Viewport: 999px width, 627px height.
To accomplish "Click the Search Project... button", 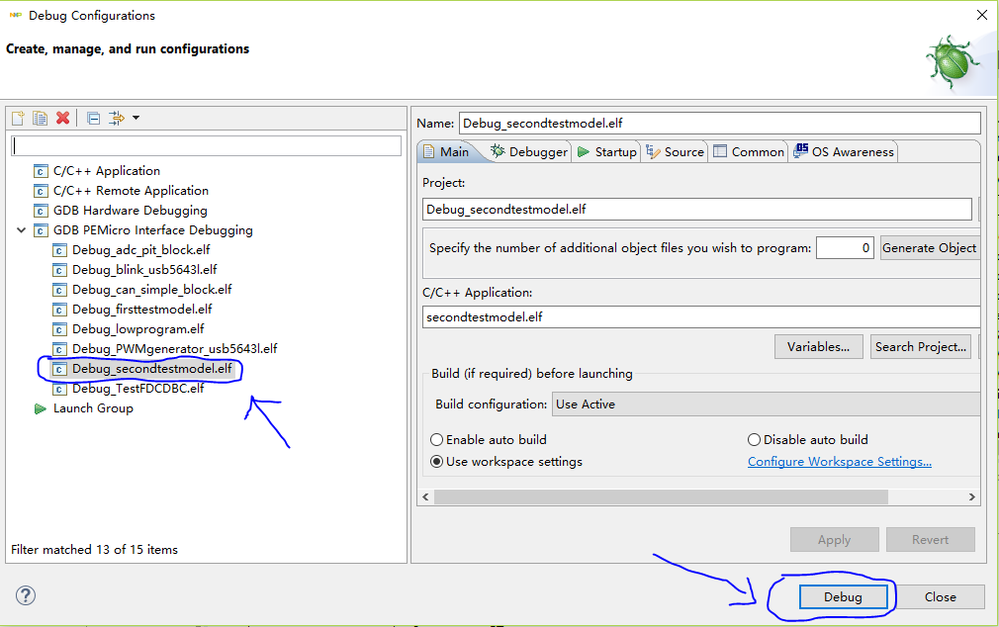I will point(921,347).
